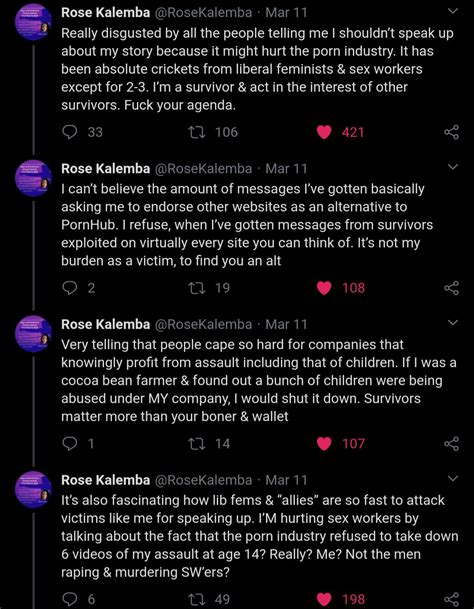
Task: Retweet the tweet with 19 retweets
Action: [196, 288]
